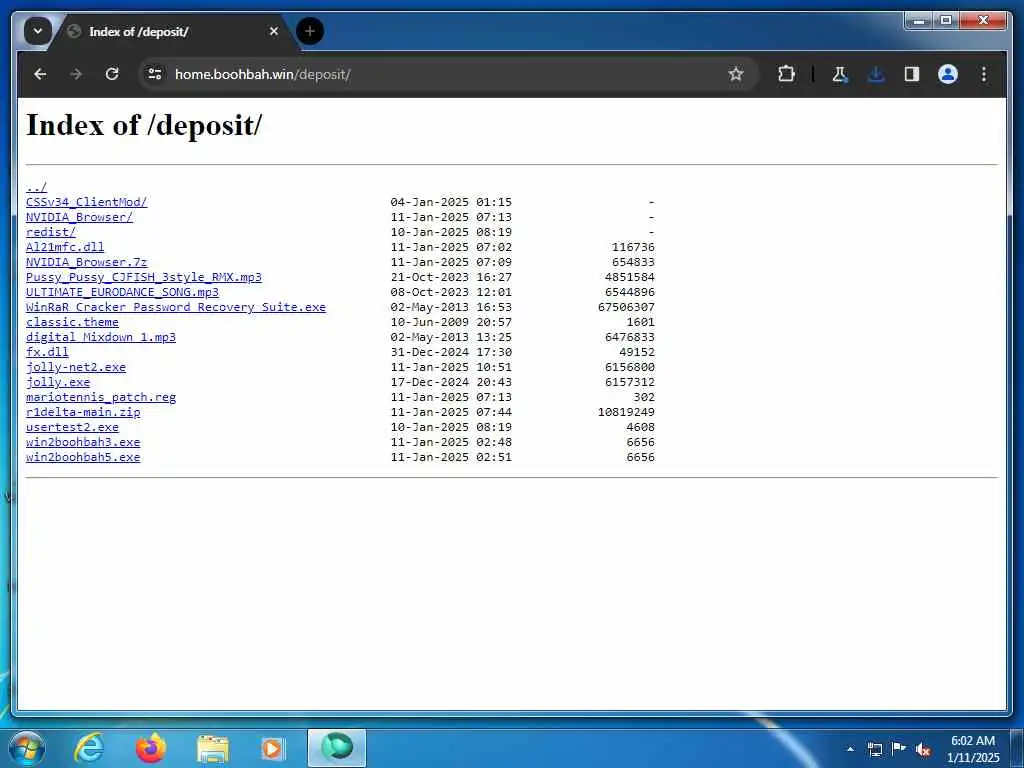Close the Index of /deposit/ tab

274,31
